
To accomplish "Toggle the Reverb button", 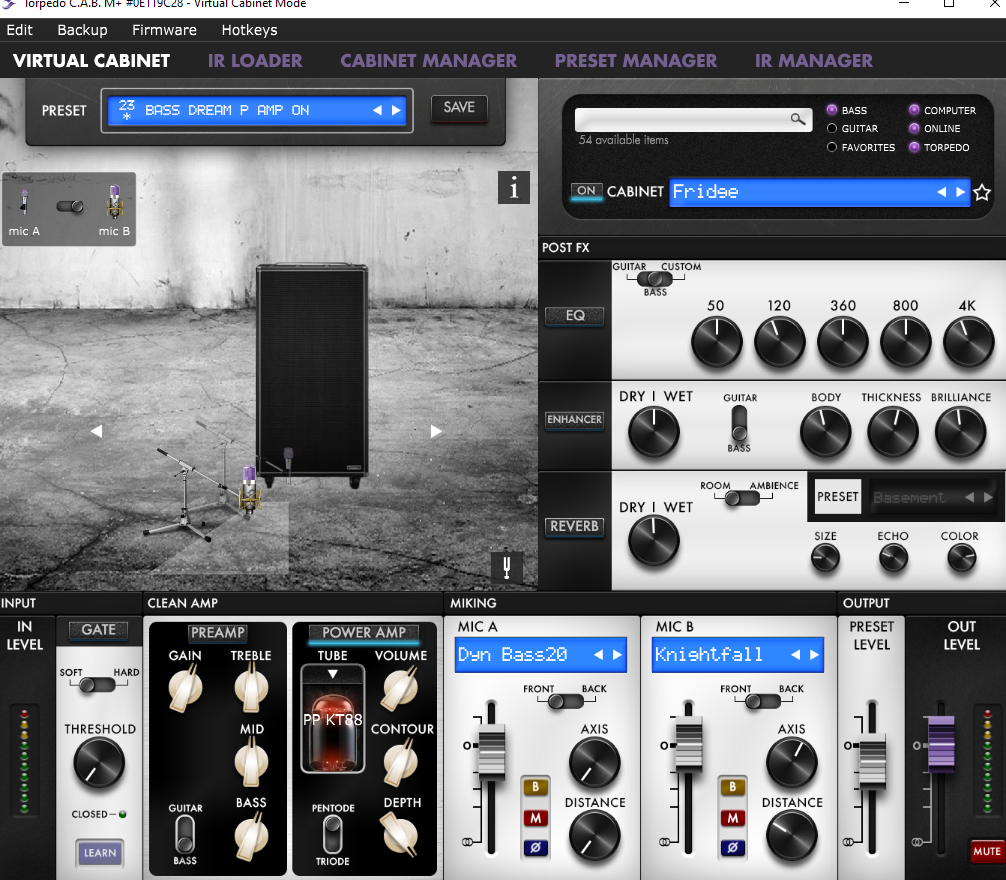I will [574, 527].
